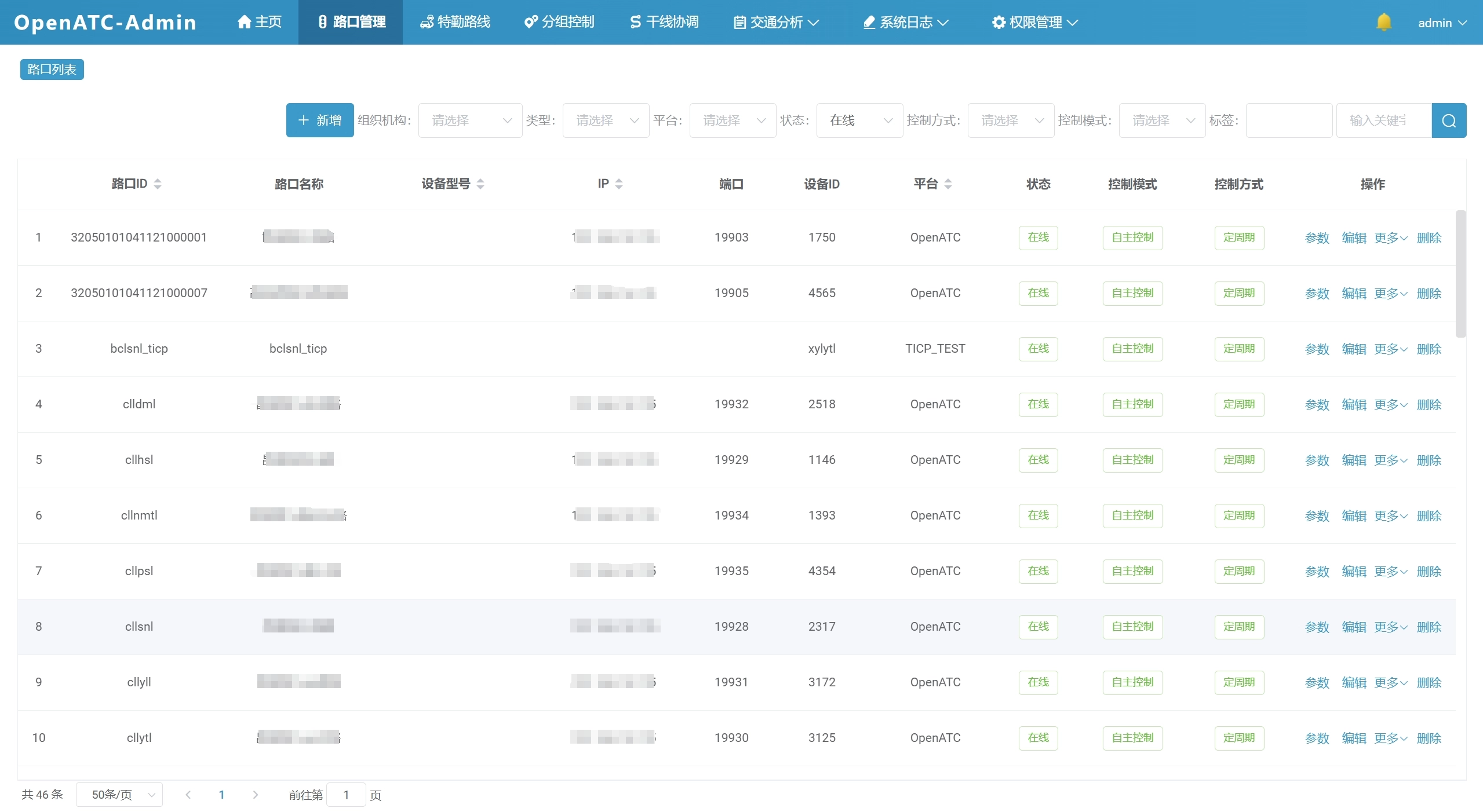Sort by 平台 column arrows
Viewport: 1483px width, 812px height.
(948, 184)
